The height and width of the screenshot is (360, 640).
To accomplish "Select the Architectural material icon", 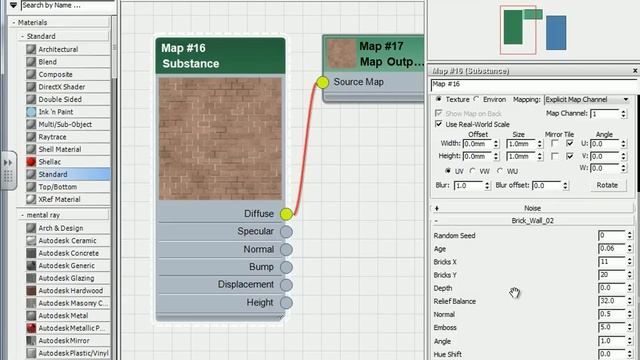I will (x=31, y=49).
